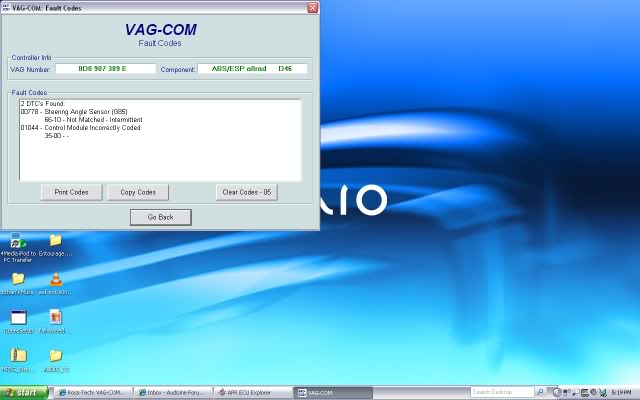The image size is (640, 400).
Task: Open the zipped folder icon on desktop
Action: pyautogui.click(x=17, y=356)
